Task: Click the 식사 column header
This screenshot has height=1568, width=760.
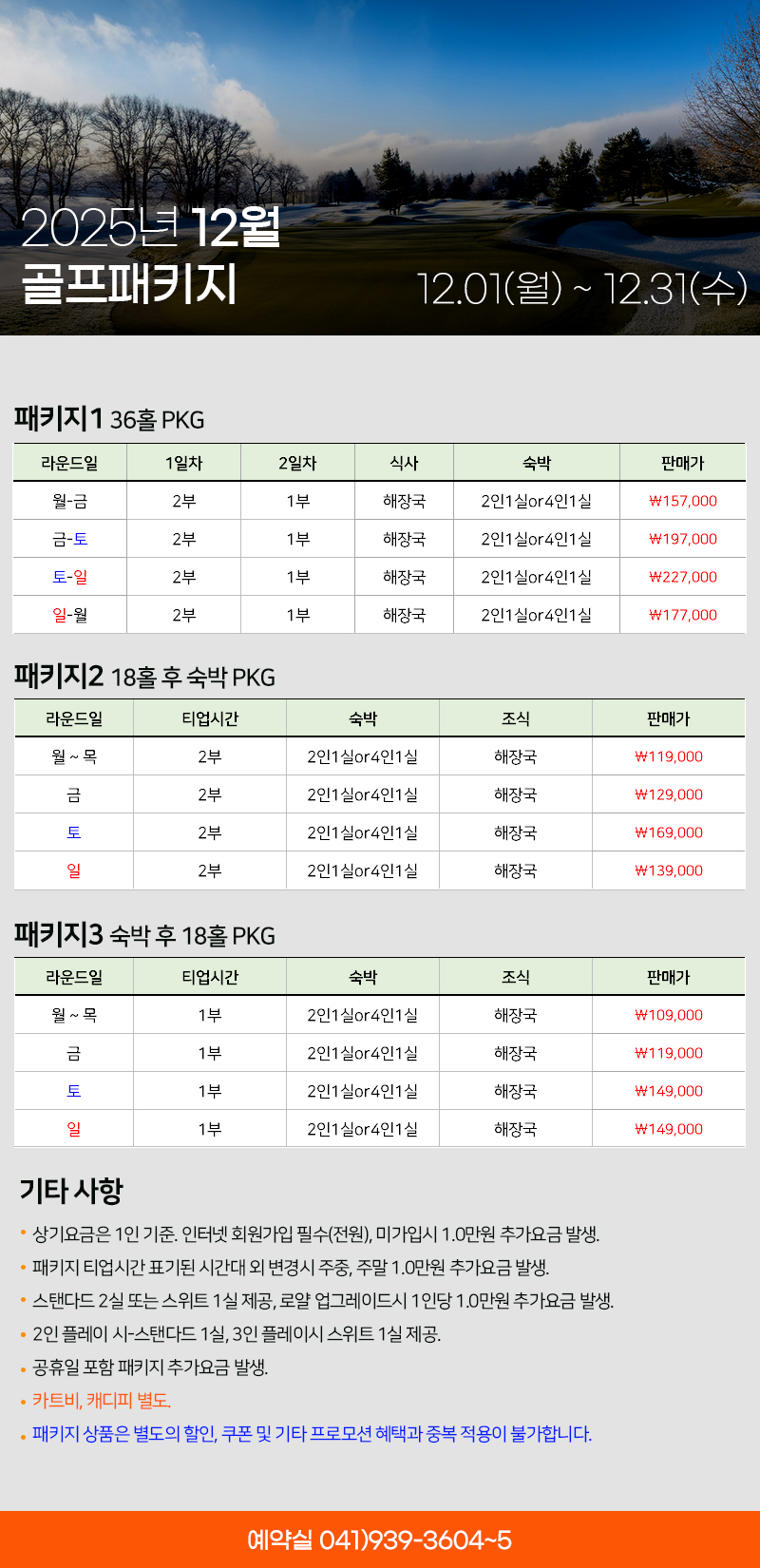Action: pyautogui.click(x=404, y=463)
